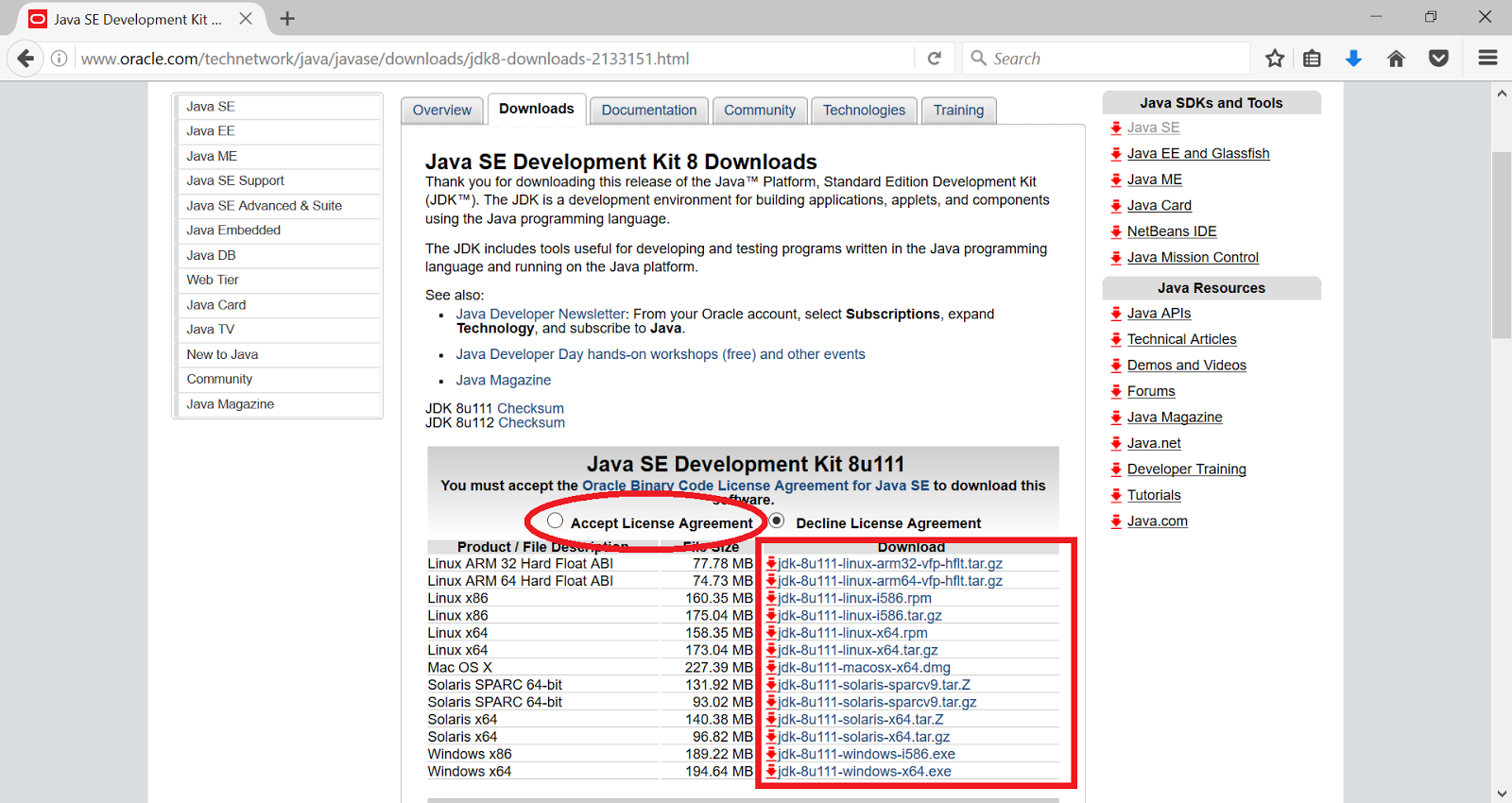The image size is (1512, 803).
Task: Show bookmarks list icon
Action: point(1312,59)
